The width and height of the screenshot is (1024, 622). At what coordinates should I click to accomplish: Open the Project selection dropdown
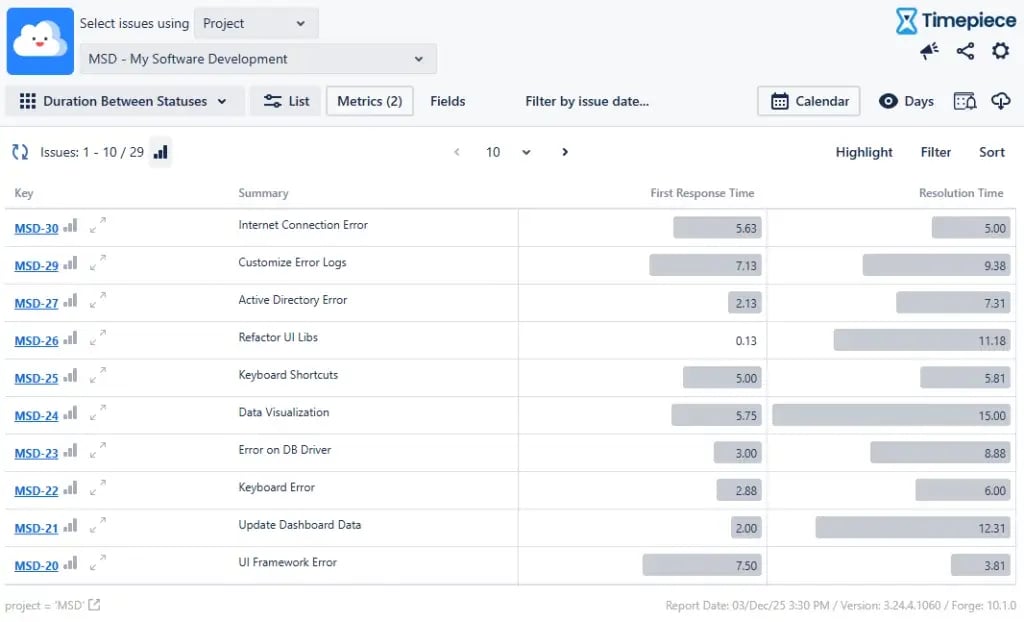tap(256, 23)
